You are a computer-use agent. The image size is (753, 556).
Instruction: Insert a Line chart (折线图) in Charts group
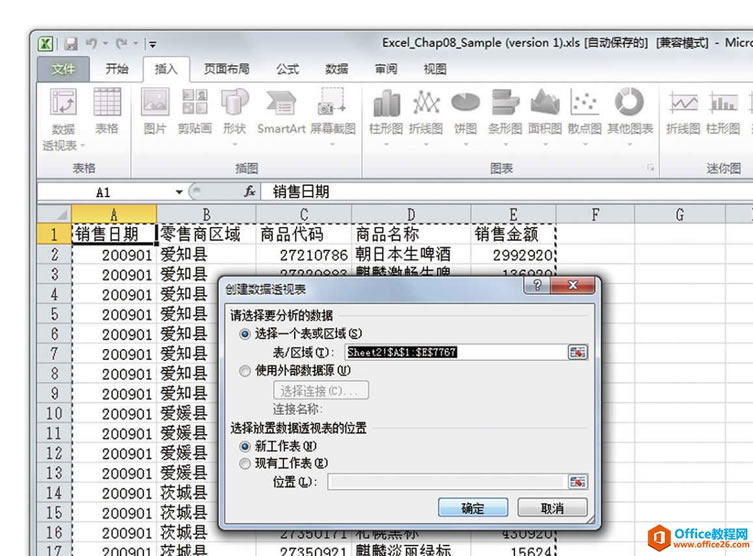(x=426, y=103)
